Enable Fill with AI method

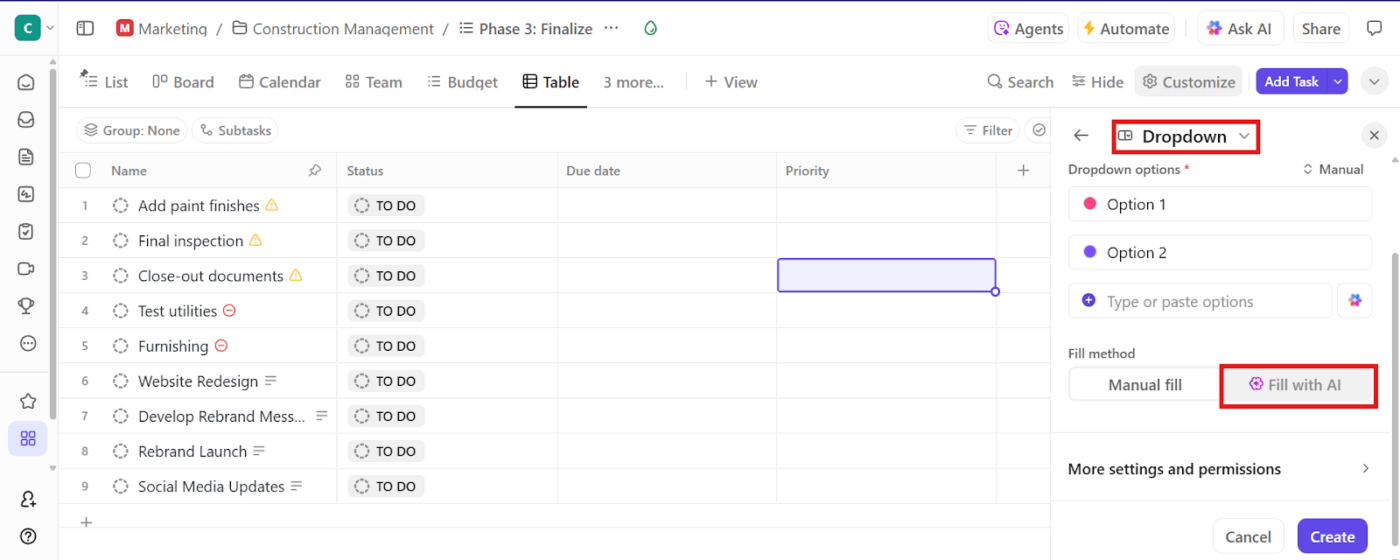pyautogui.click(x=1297, y=385)
